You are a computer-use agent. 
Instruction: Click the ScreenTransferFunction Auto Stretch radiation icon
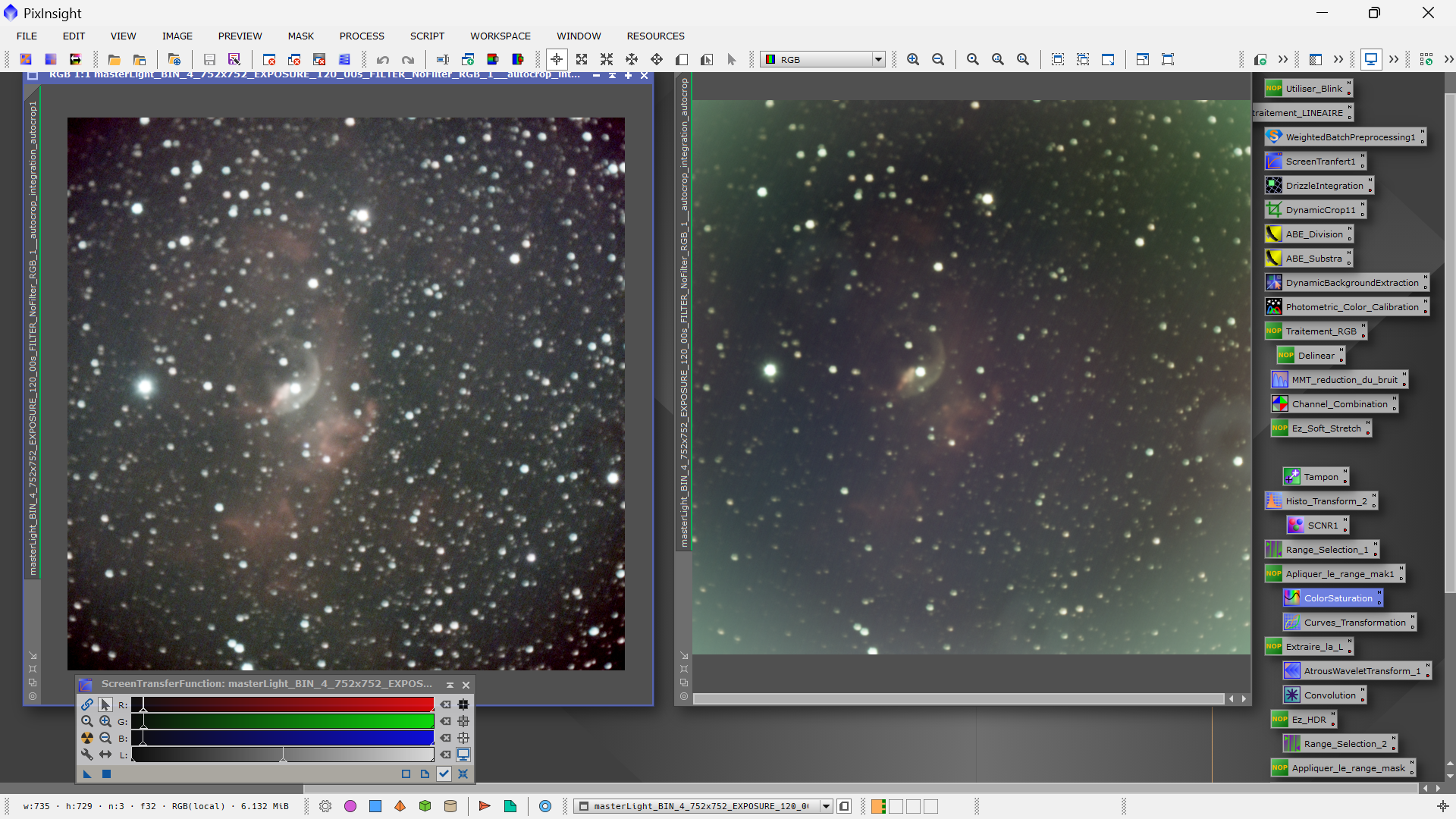(x=87, y=738)
